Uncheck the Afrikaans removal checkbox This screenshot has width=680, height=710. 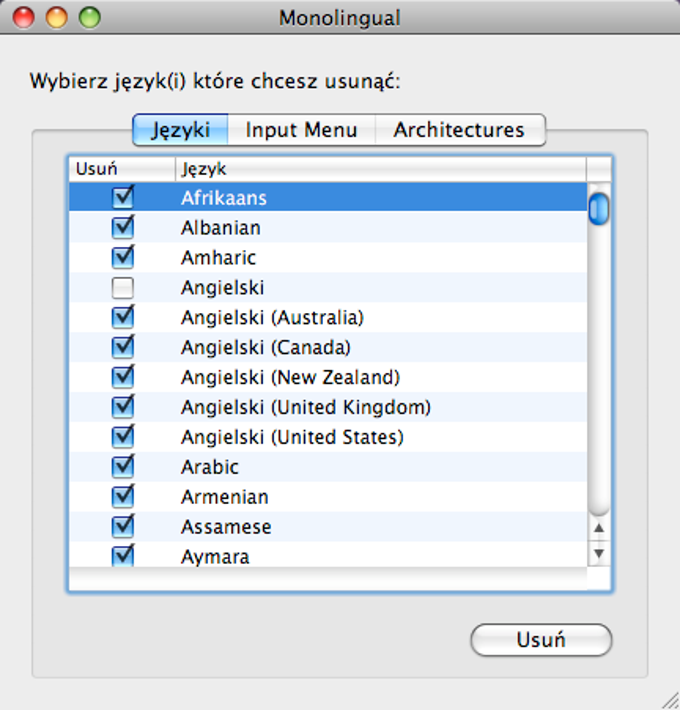(x=123, y=197)
